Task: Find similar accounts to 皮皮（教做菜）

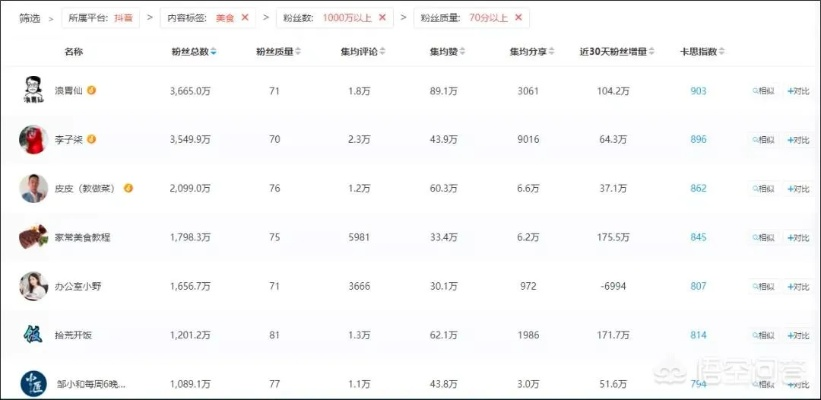Action: click(763, 188)
